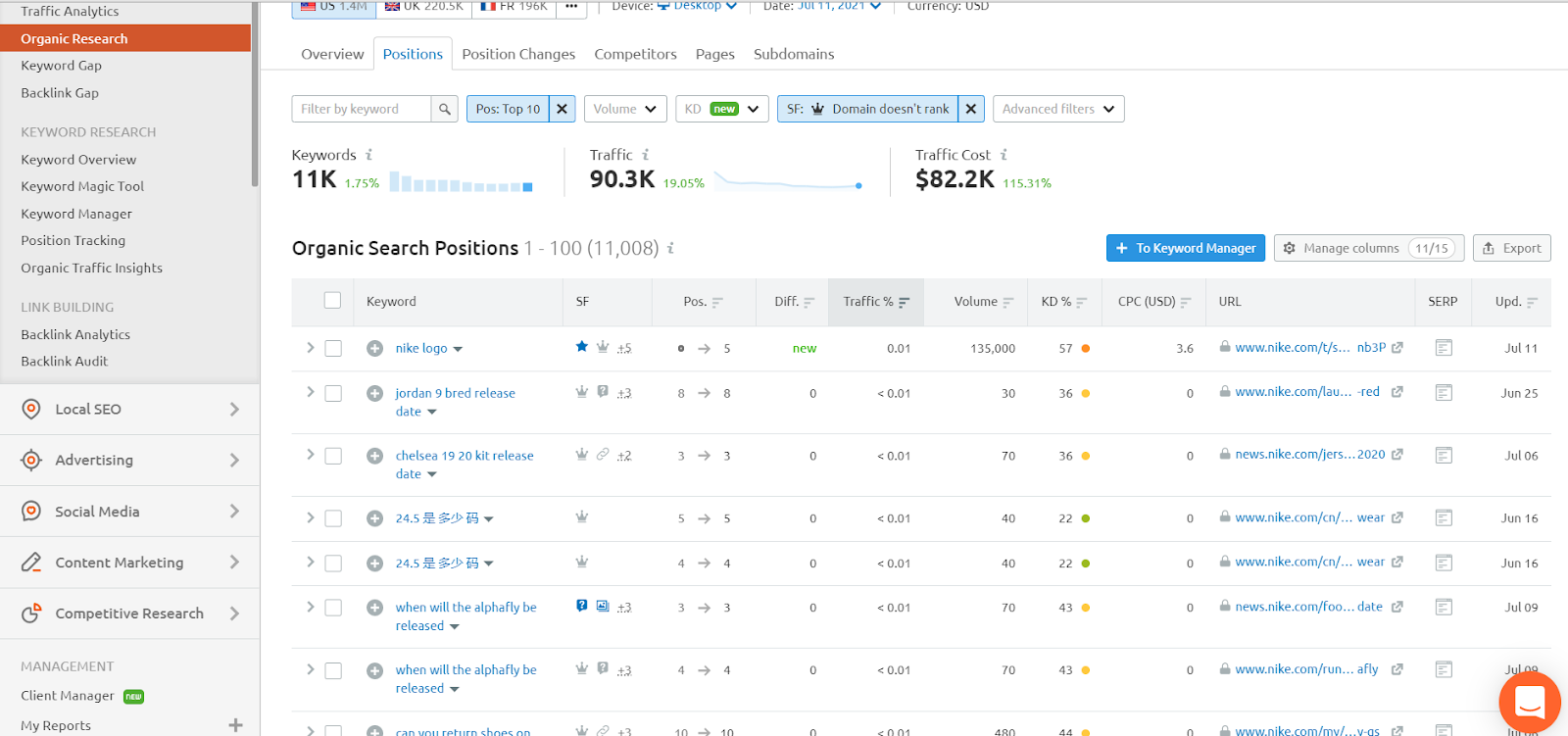Click the star SERP feature icon for nike logo

tap(582, 346)
